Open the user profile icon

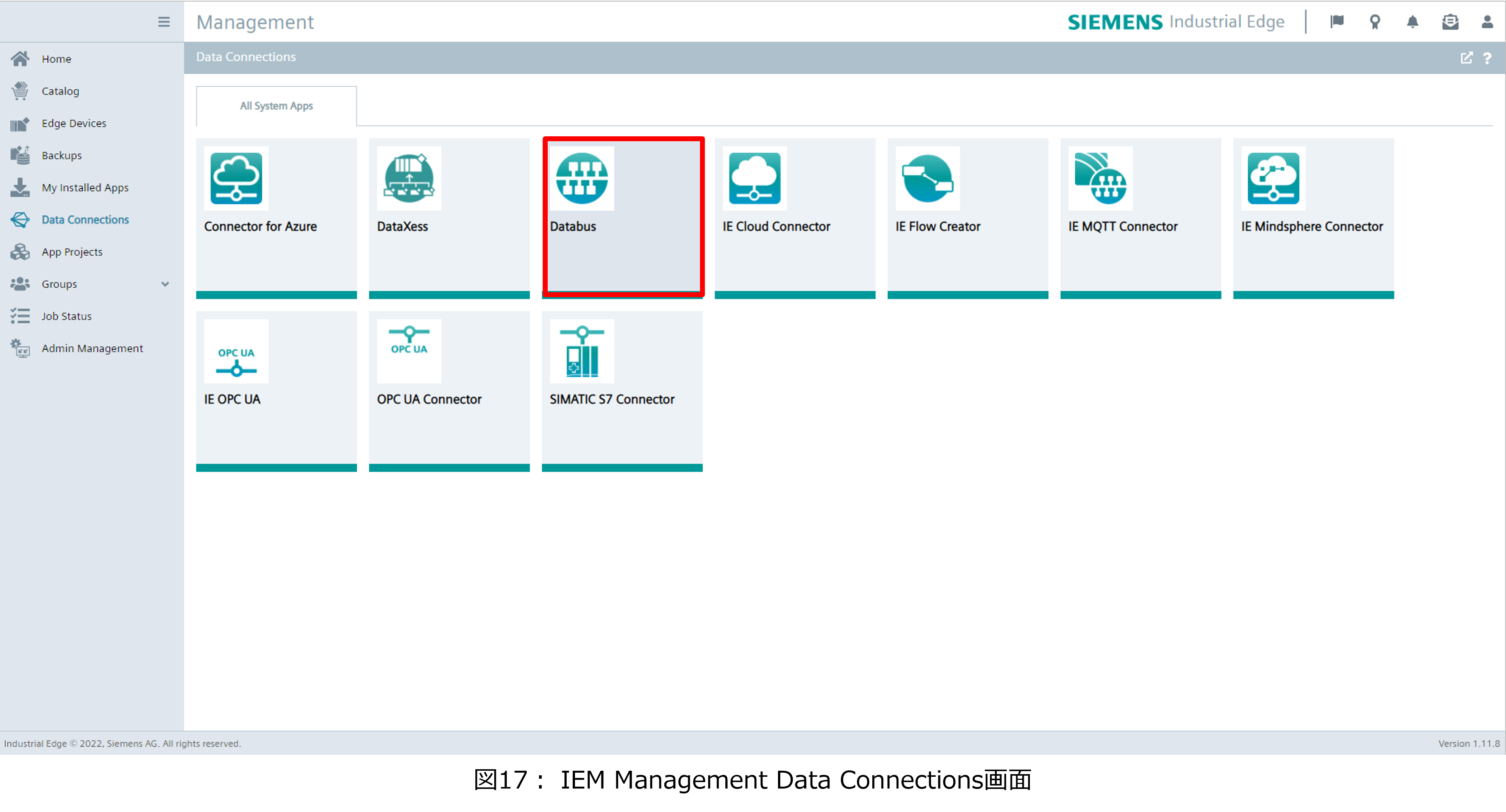click(x=1487, y=22)
